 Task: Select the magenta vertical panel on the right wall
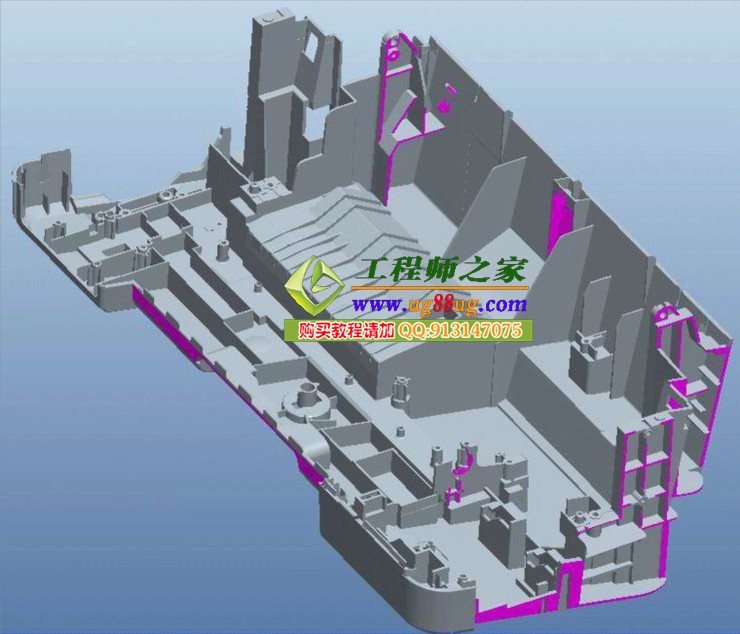pyautogui.click(x=558, y=215)
